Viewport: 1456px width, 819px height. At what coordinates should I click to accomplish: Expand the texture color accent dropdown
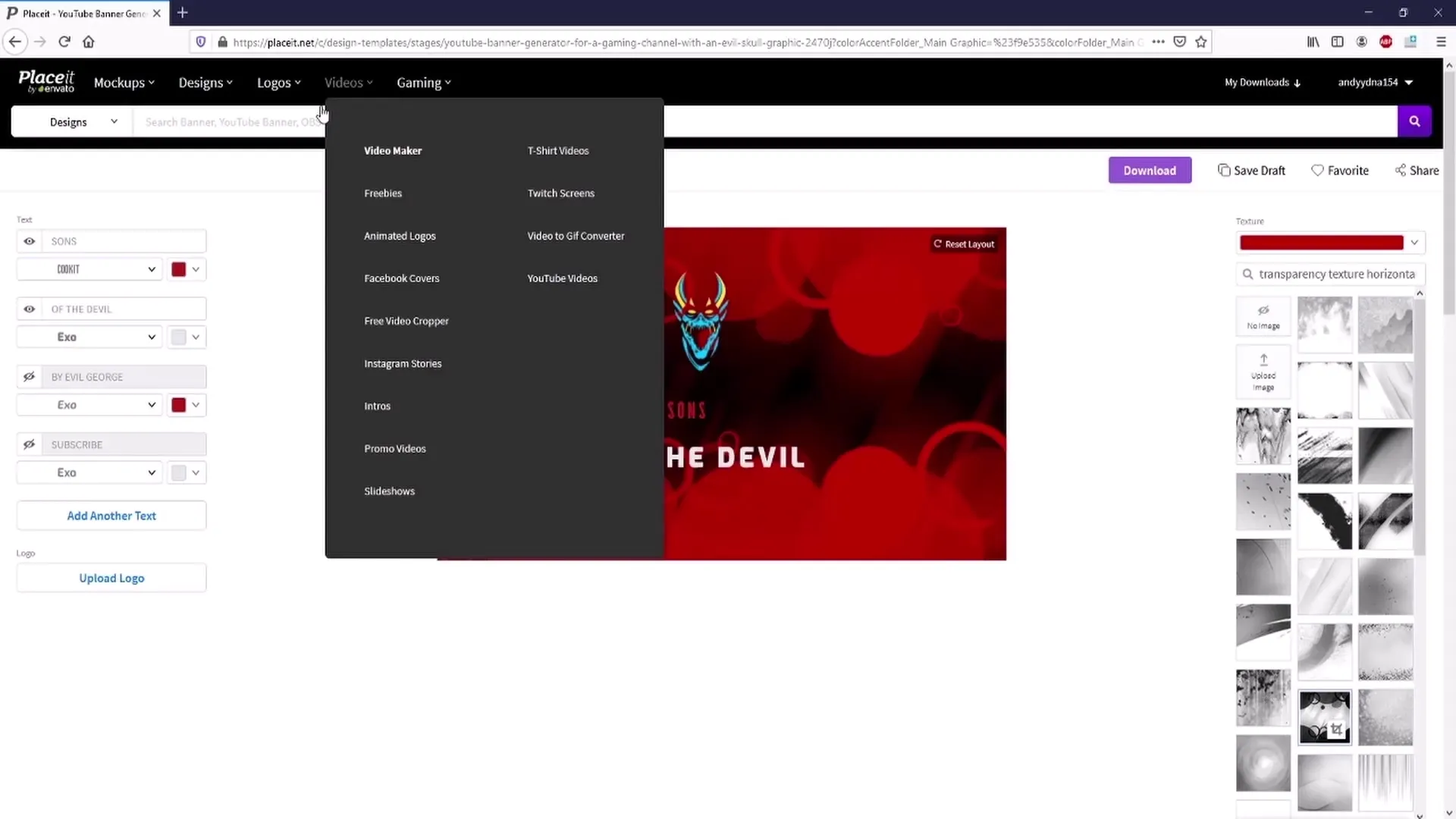click(1414, 243)
